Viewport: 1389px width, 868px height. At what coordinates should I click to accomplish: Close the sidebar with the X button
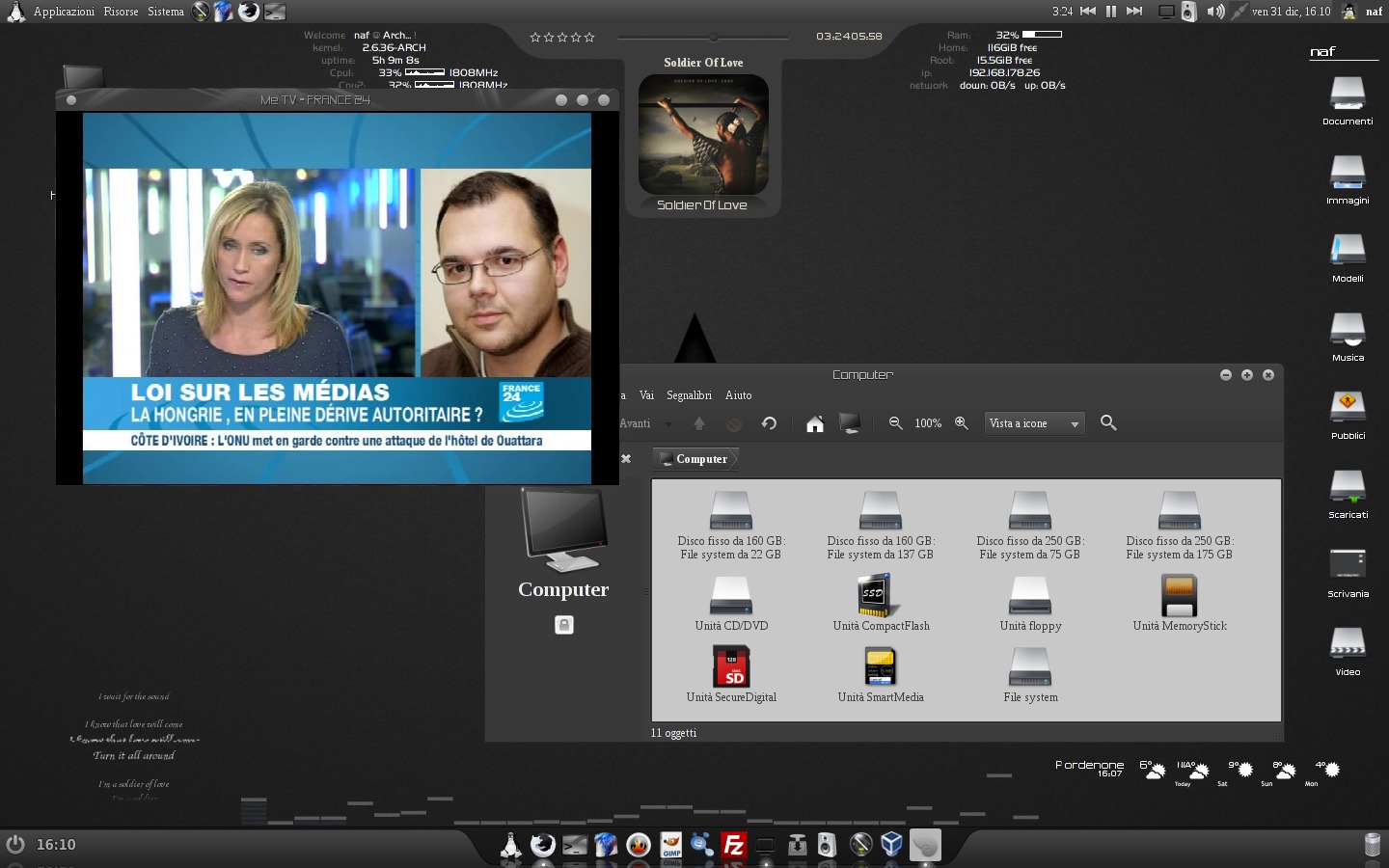tap(626, 459)
